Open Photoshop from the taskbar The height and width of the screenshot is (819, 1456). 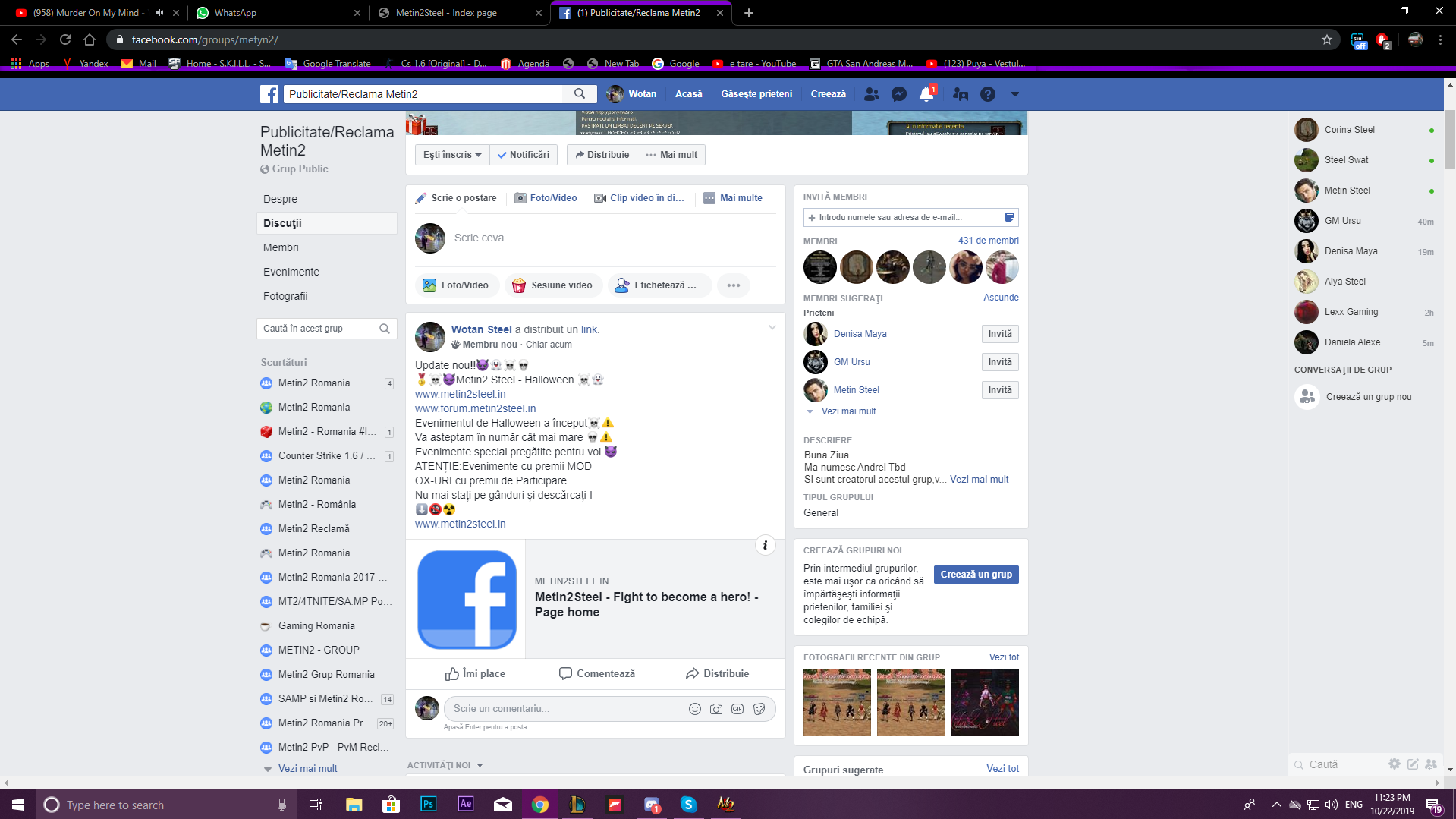(x=429, y=805)
